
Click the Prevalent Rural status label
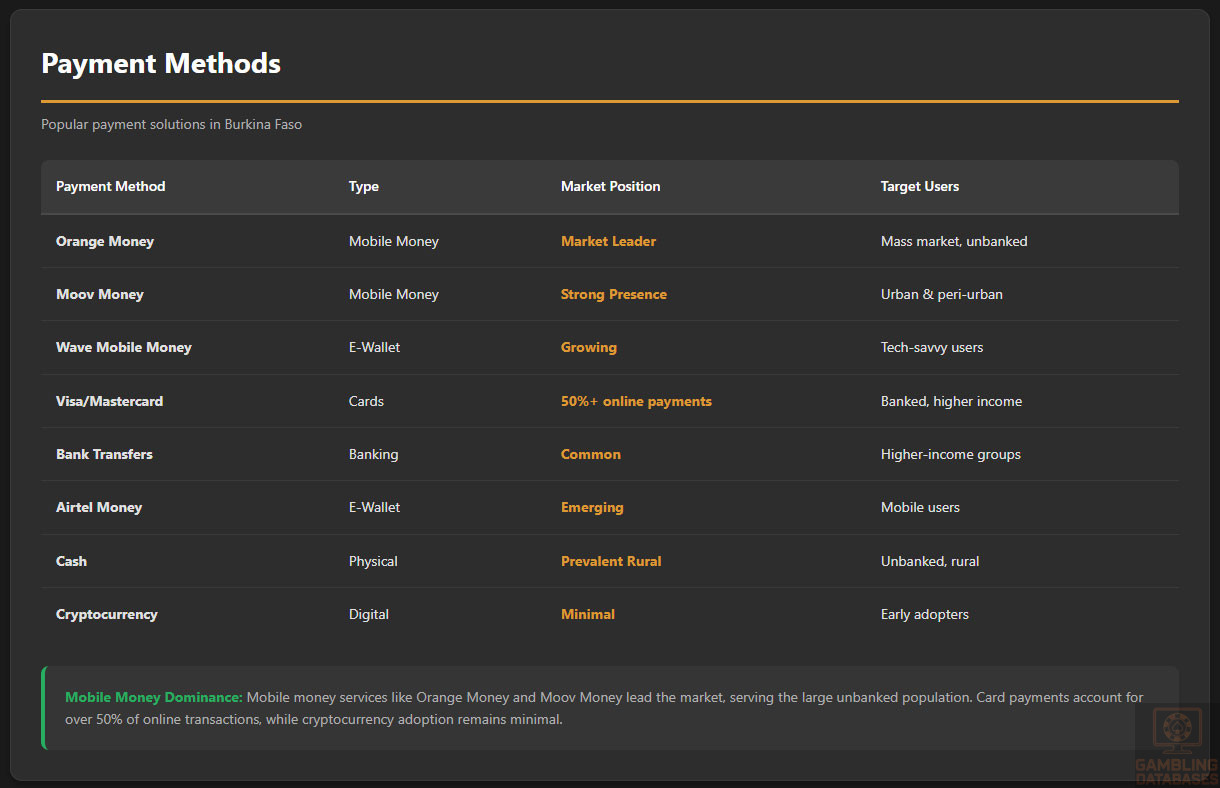(x=611, y=561)
